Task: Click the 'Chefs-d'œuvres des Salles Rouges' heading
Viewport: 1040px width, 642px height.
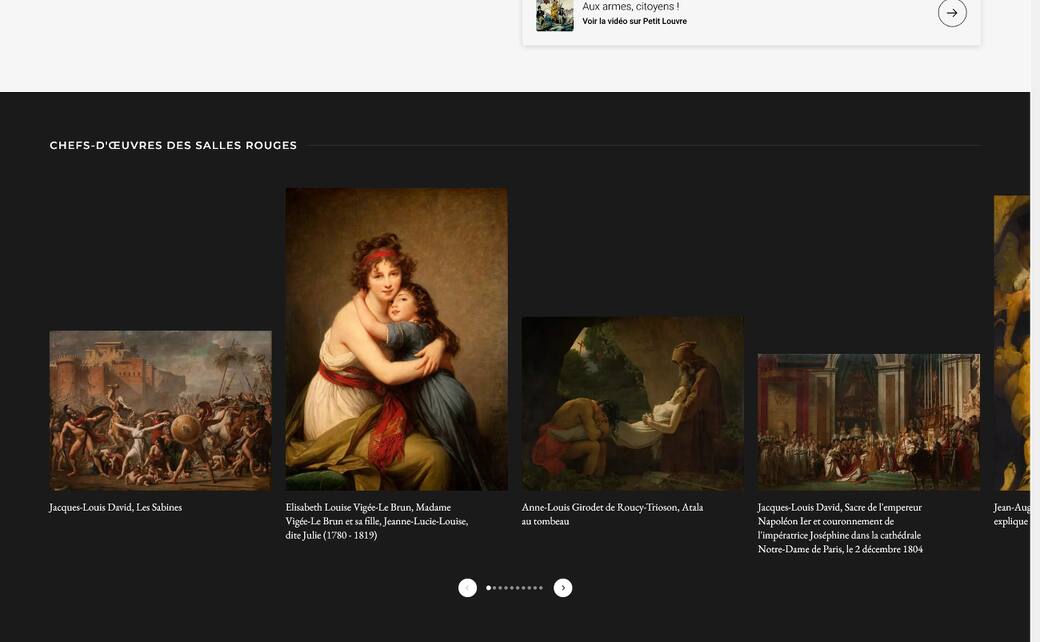Action: tap(173, 143)
